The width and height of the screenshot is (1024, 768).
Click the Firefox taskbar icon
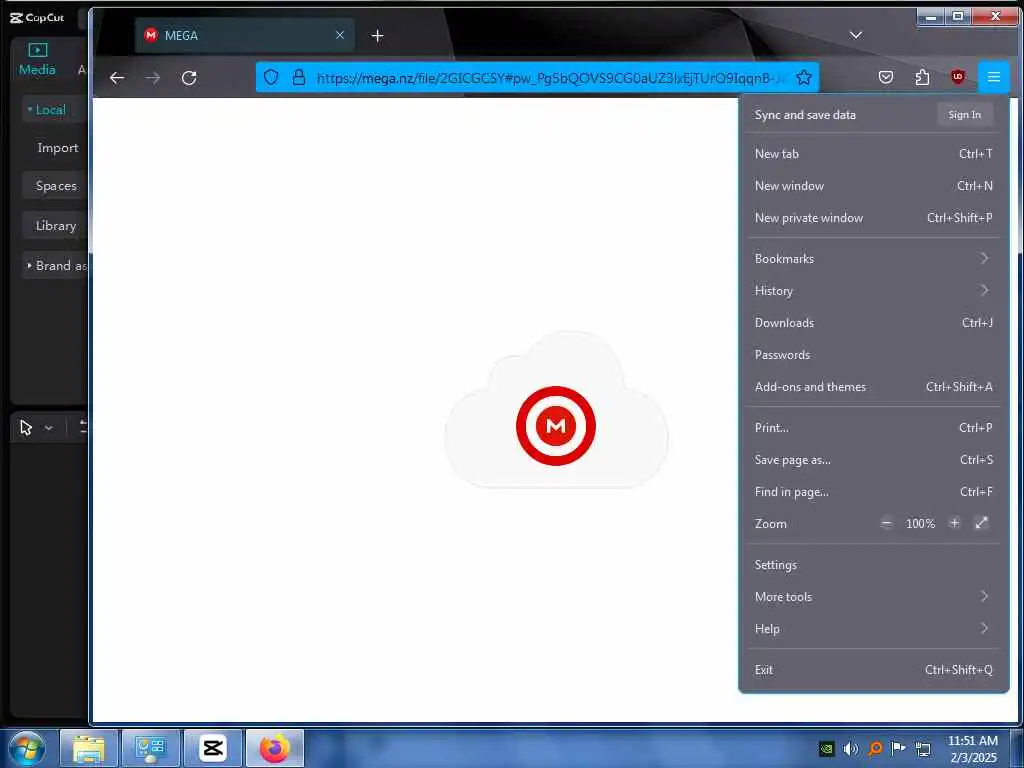click(275, 748)
